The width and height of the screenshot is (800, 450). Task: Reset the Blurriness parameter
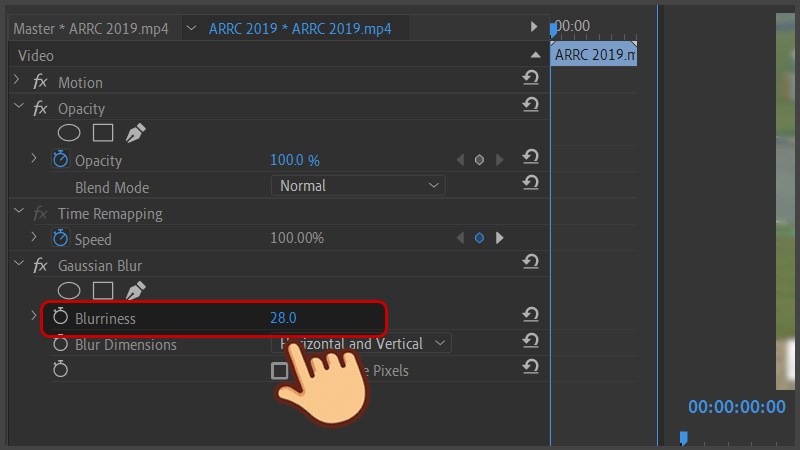[x=531, y=314]
